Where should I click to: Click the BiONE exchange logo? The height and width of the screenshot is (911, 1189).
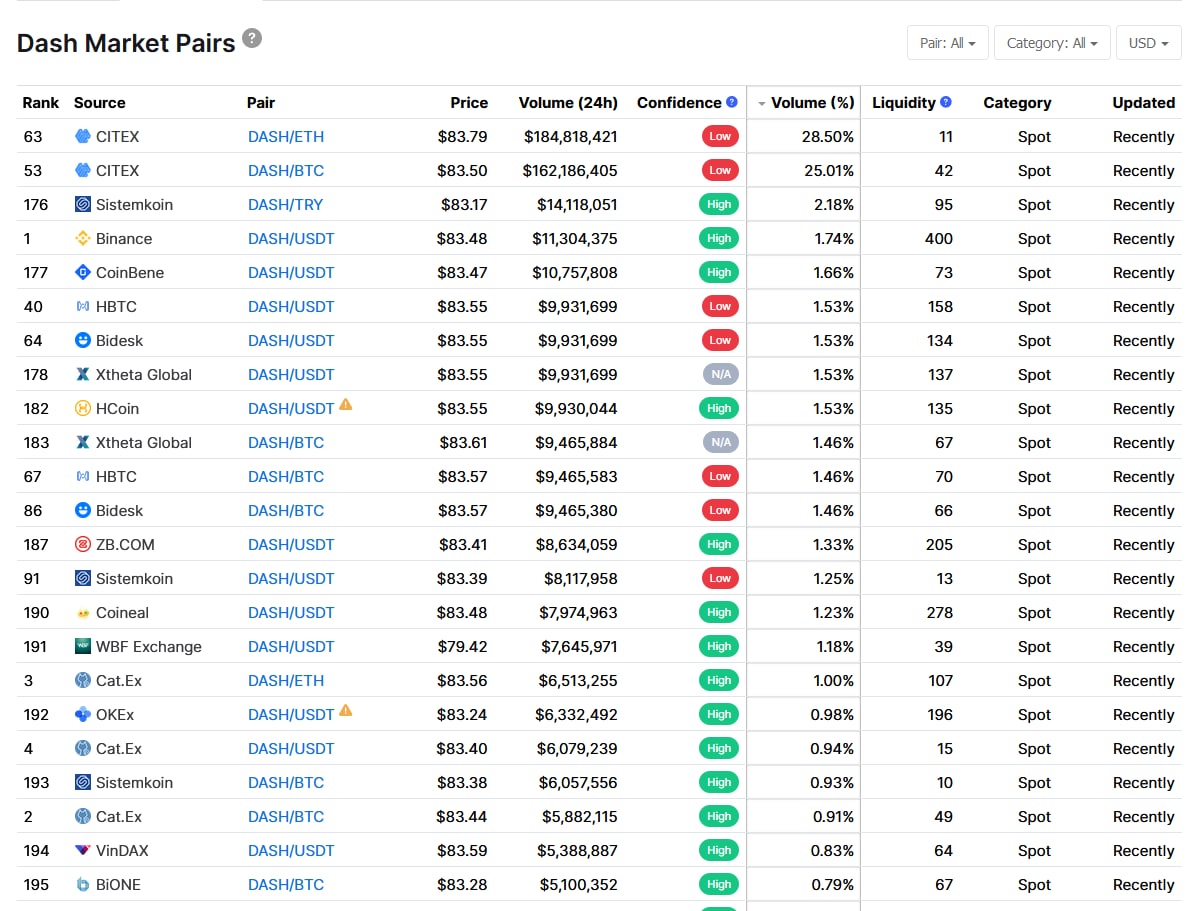click(83, 884)
